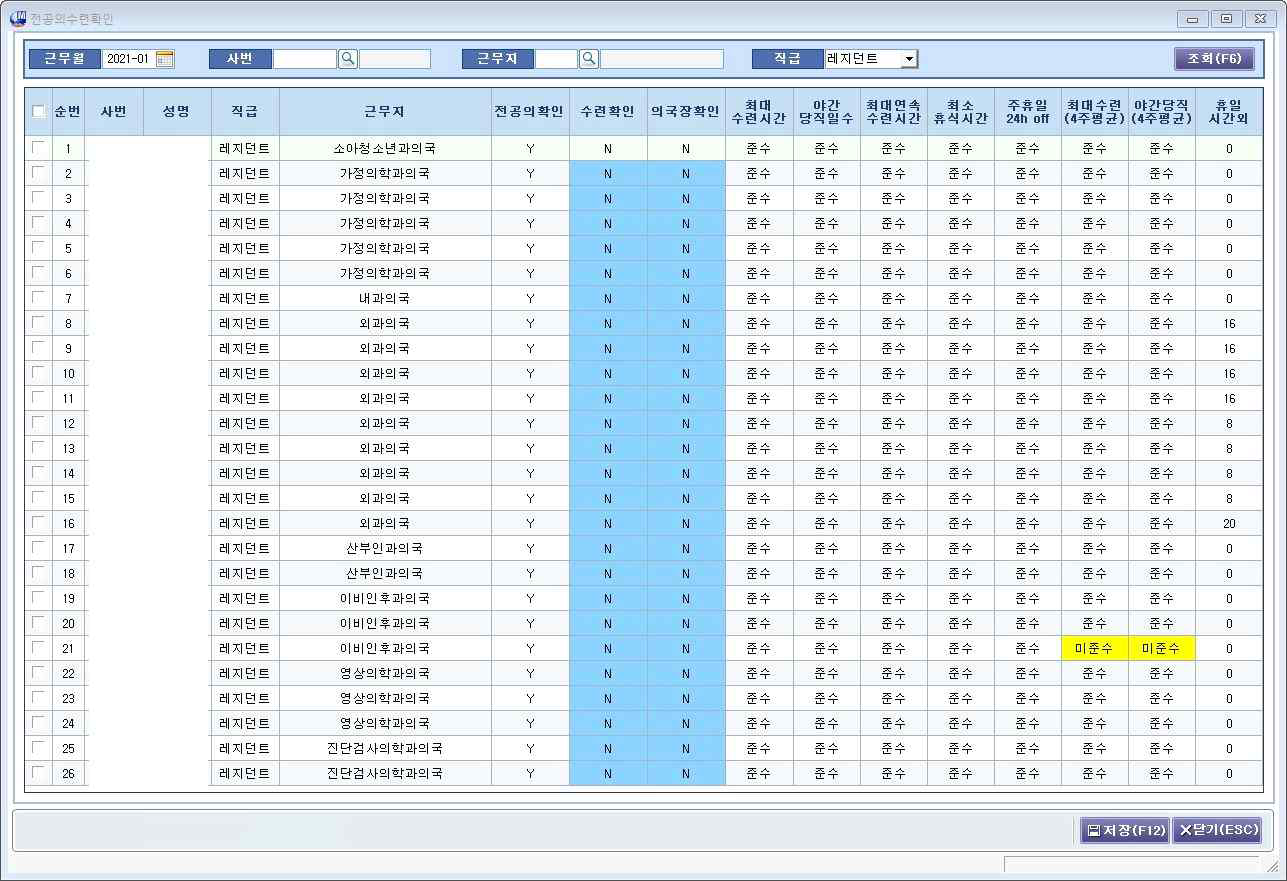Check the checkbox for row 26
This screenshot has width=1287, height=881.
point(39,772)
